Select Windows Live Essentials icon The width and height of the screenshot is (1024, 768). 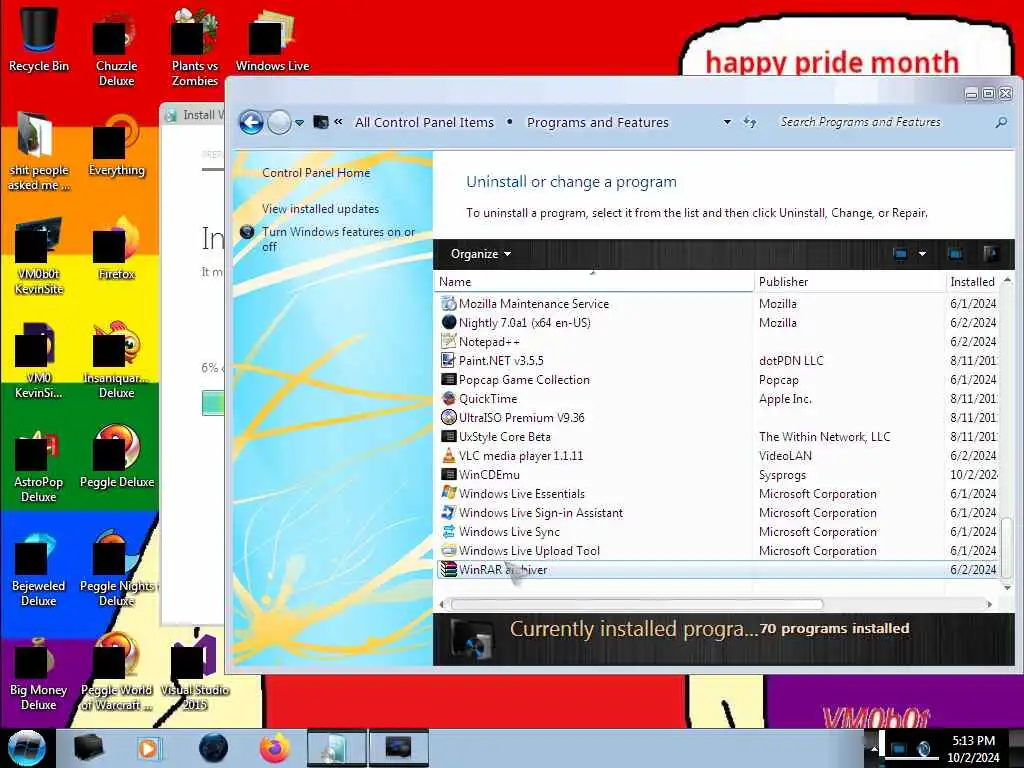click(x=448, y=493)
